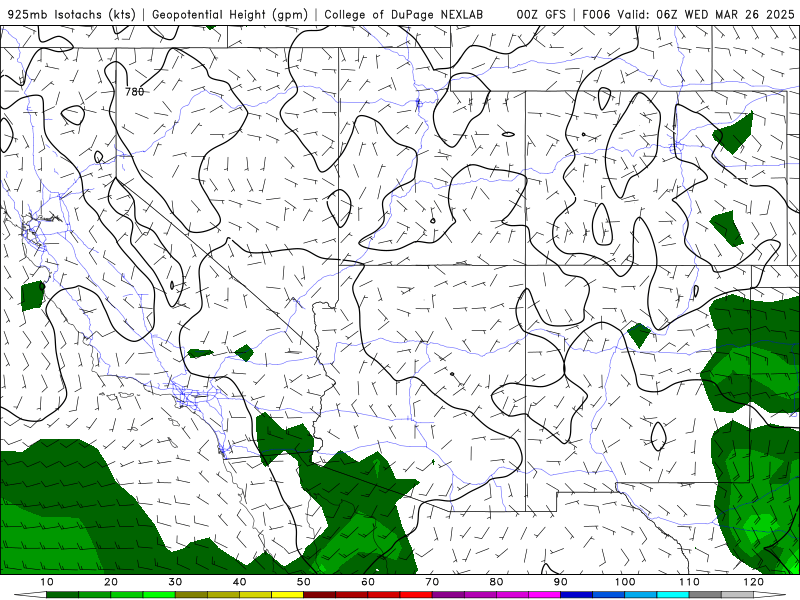Viewport: 800px width, 600px height.
Task: Click the "30" value on the color scale
Action: [x=175, y=582]
